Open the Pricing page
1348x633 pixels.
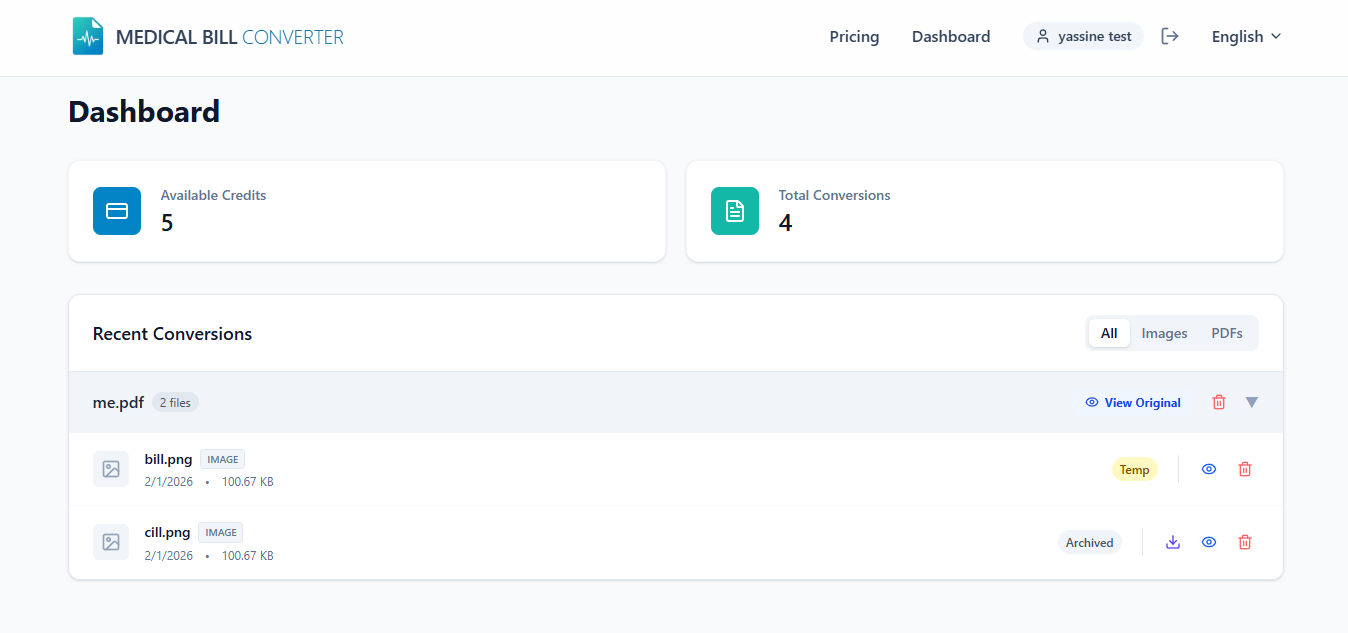(854, 36)
